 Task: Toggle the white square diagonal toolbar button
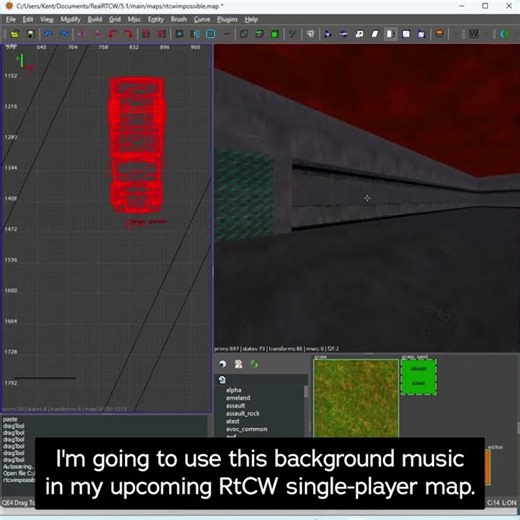tap(406, 34)
